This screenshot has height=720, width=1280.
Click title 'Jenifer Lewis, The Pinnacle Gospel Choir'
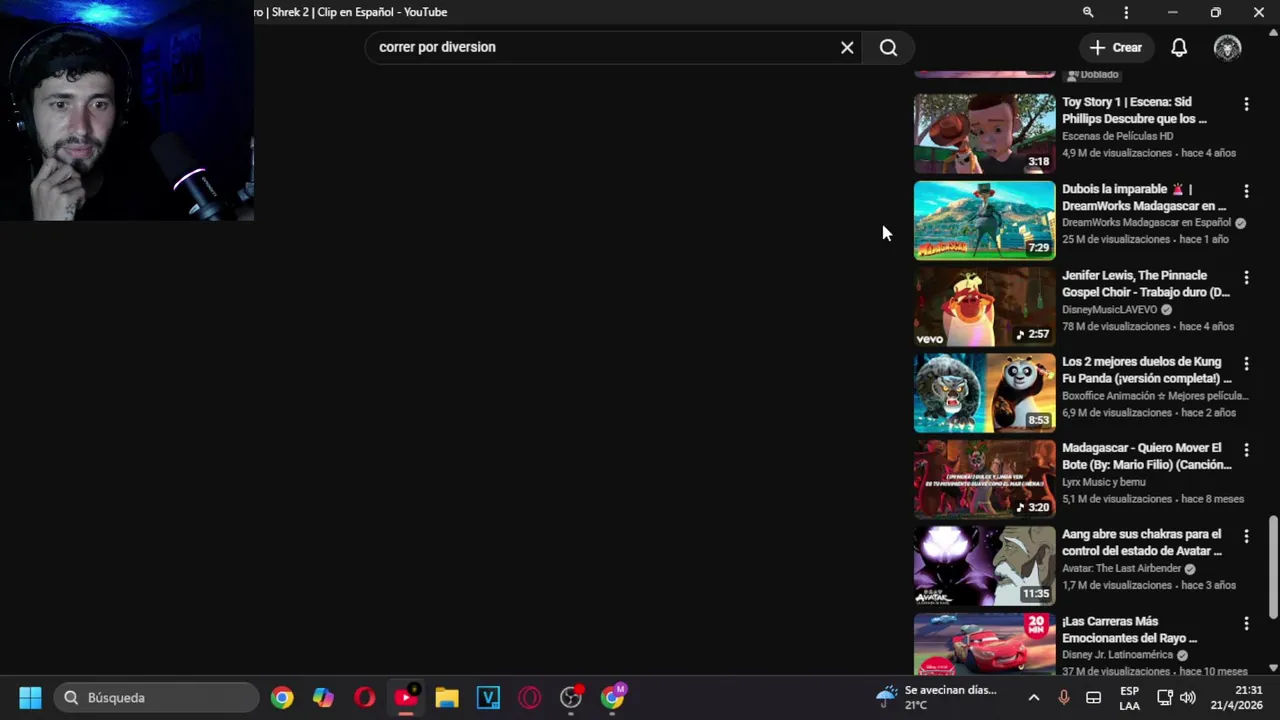point(1146,284)
